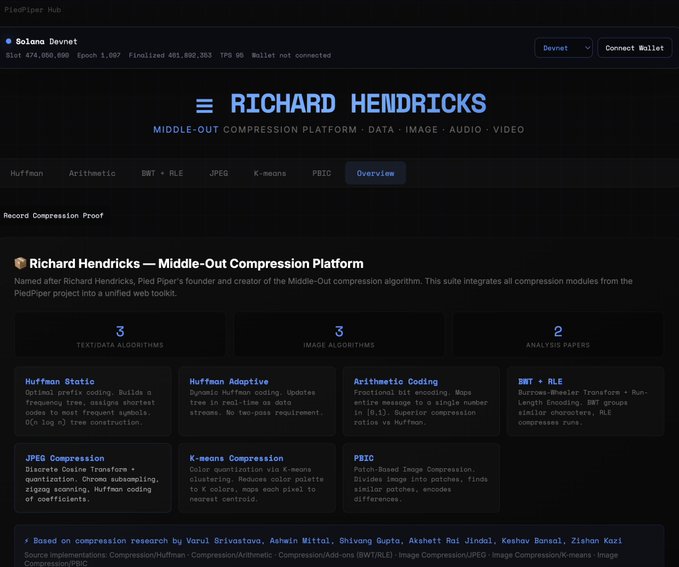Click the BWT + RLE card title
Screen dimensions: 679x567
(540, 382)
